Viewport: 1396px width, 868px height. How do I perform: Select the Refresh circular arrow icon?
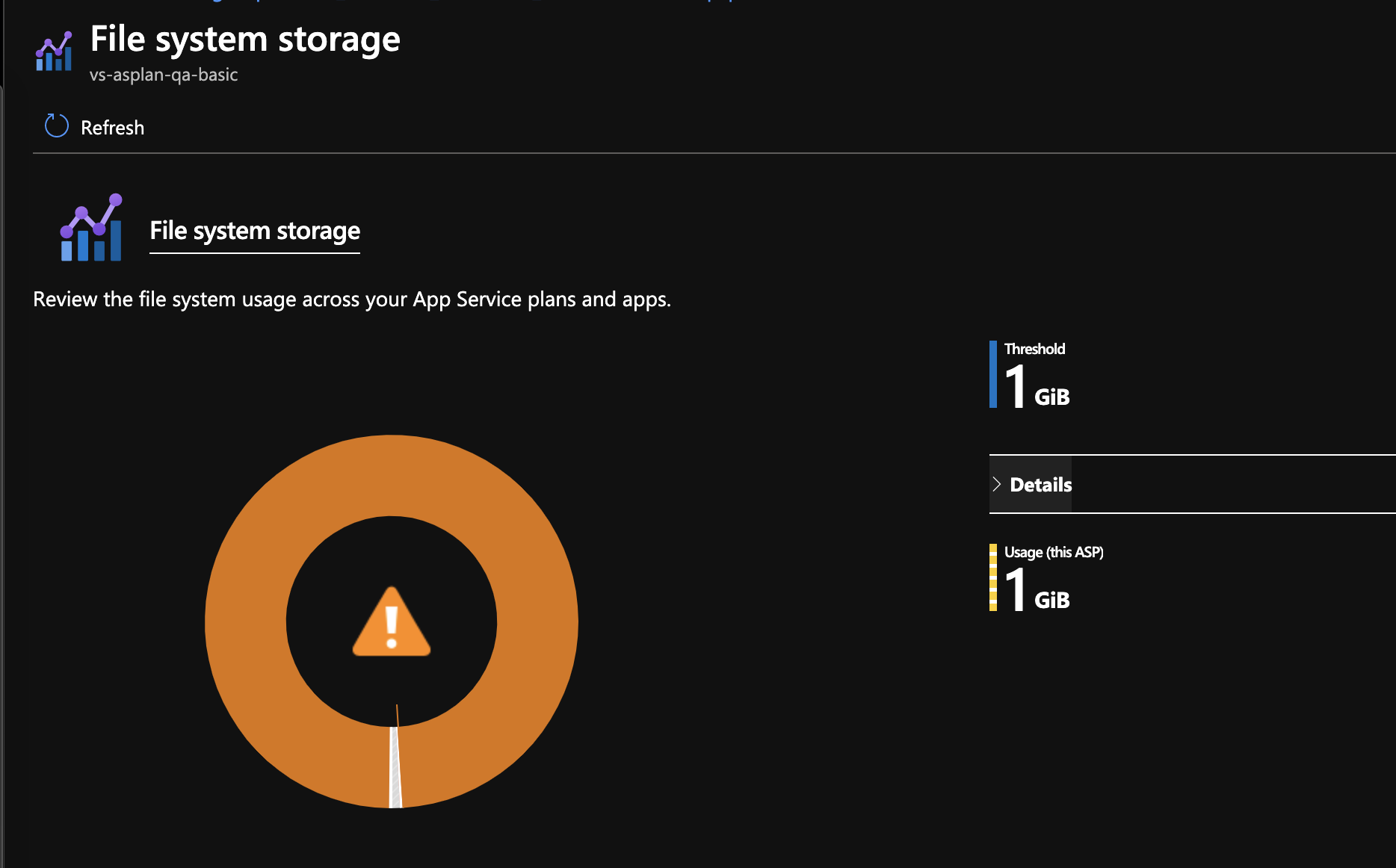point(55,125)
